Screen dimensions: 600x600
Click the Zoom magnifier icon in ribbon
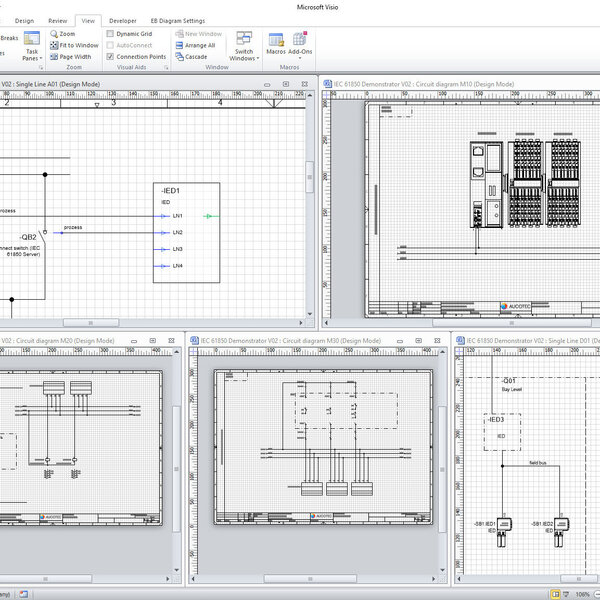pyautogui.click(x=54, y=34)
